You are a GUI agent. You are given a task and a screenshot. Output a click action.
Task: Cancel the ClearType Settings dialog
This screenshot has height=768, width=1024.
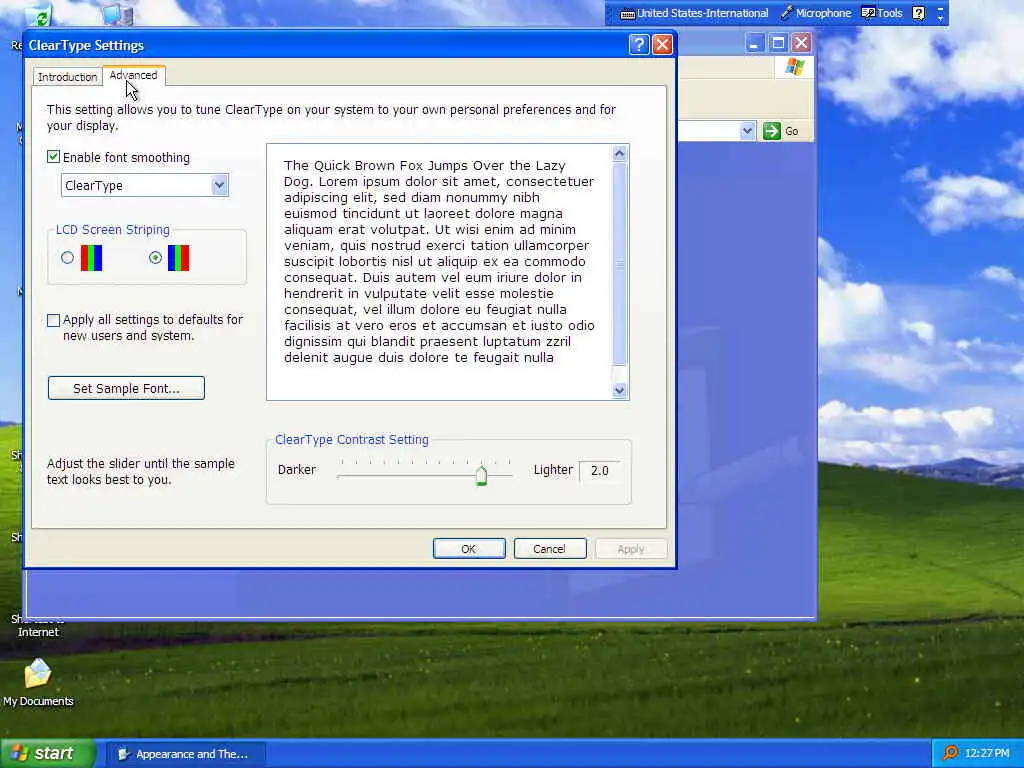click(x=549, y=549)
